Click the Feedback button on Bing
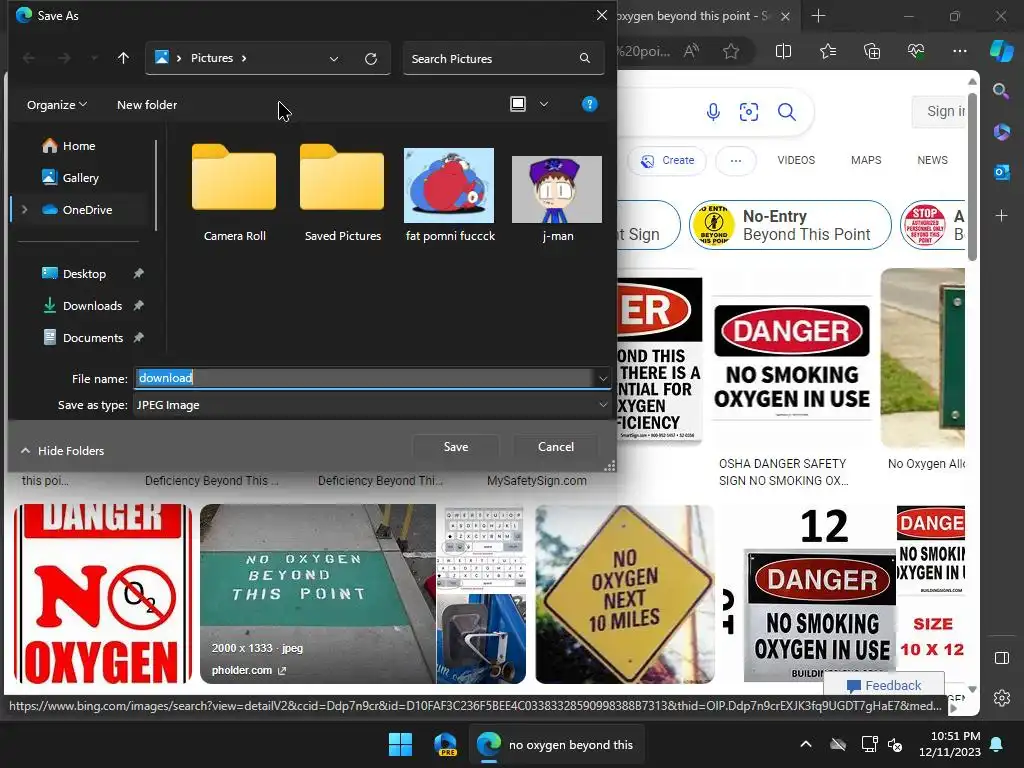1024x768 pixels. click(884, 685)
